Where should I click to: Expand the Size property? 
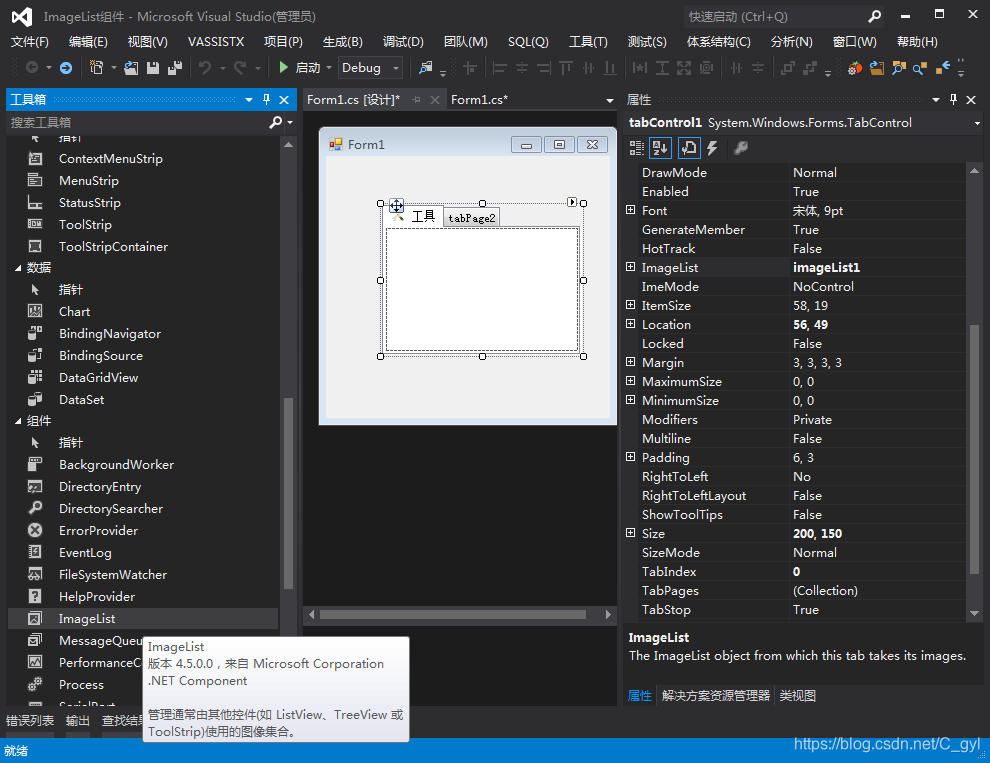(630, 532)
